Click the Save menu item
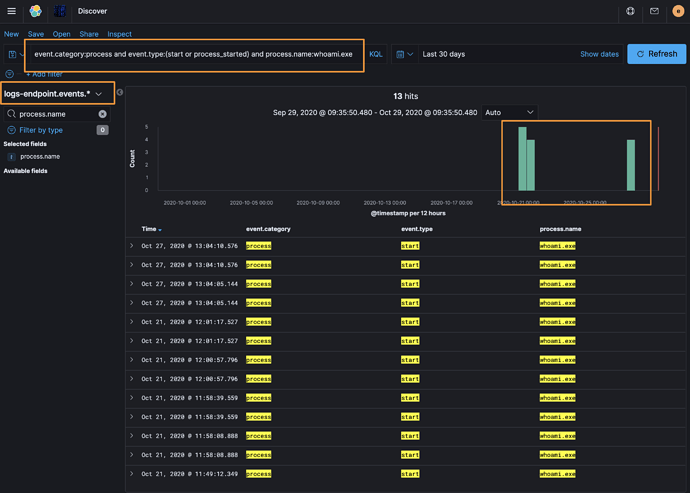The height and width of the screenshot is (493, 690). coord(36,34)
